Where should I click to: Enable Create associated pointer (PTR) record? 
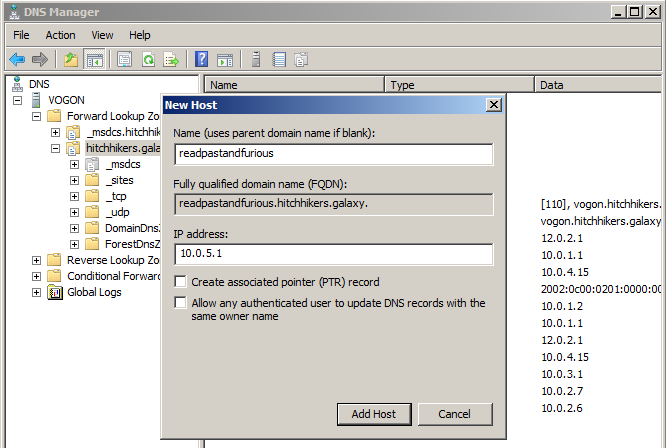click(180, 282)
